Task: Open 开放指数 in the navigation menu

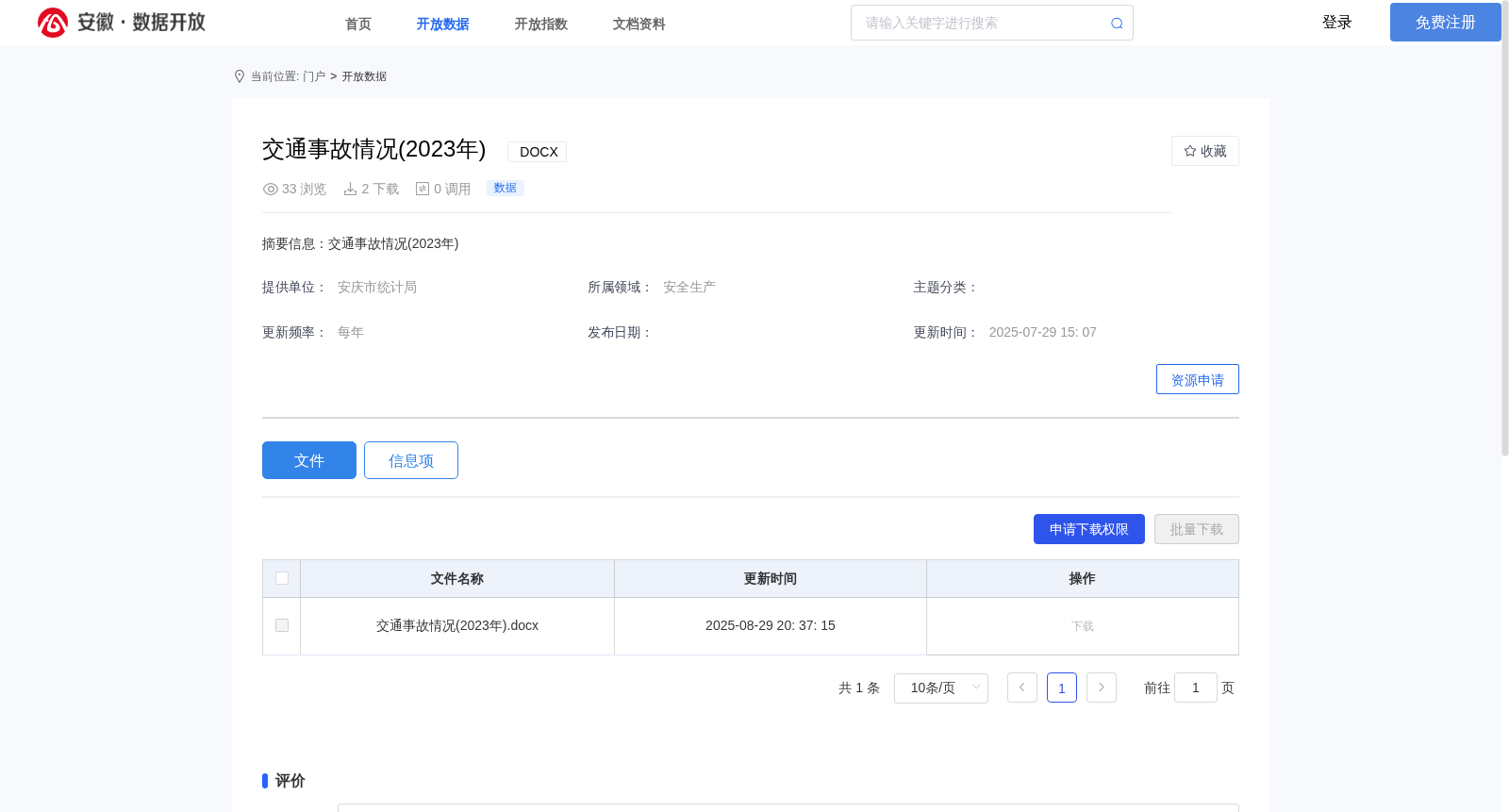Action: coord(541,24)
